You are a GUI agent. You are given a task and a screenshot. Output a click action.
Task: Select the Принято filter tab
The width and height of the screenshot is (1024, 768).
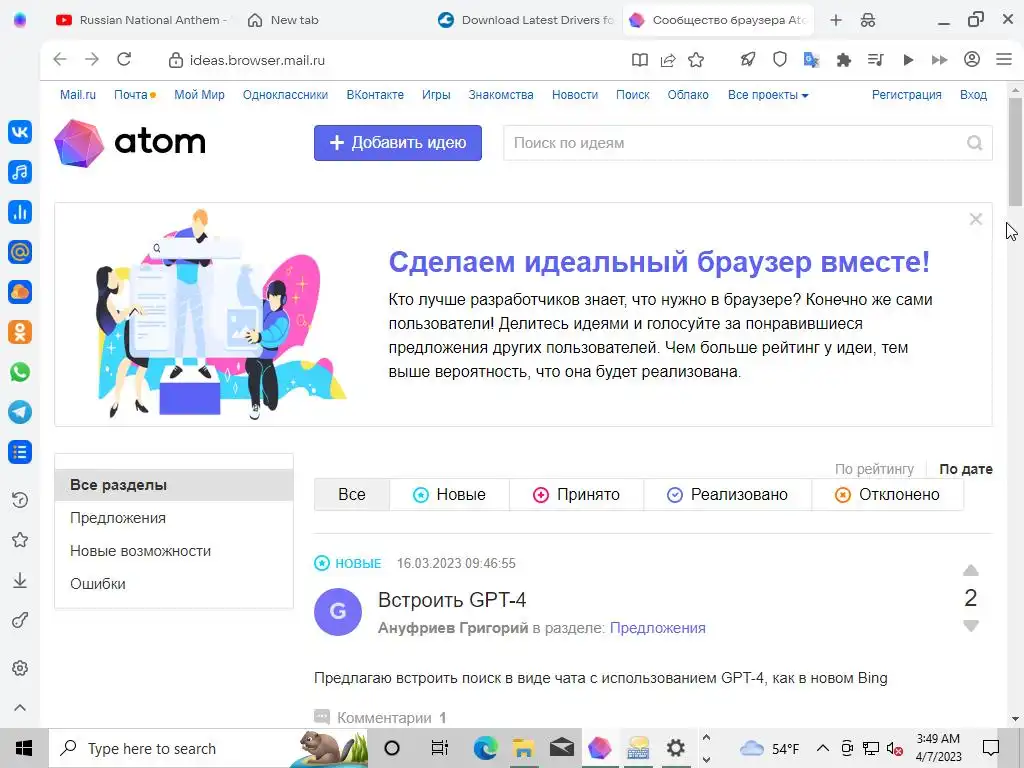577,494
